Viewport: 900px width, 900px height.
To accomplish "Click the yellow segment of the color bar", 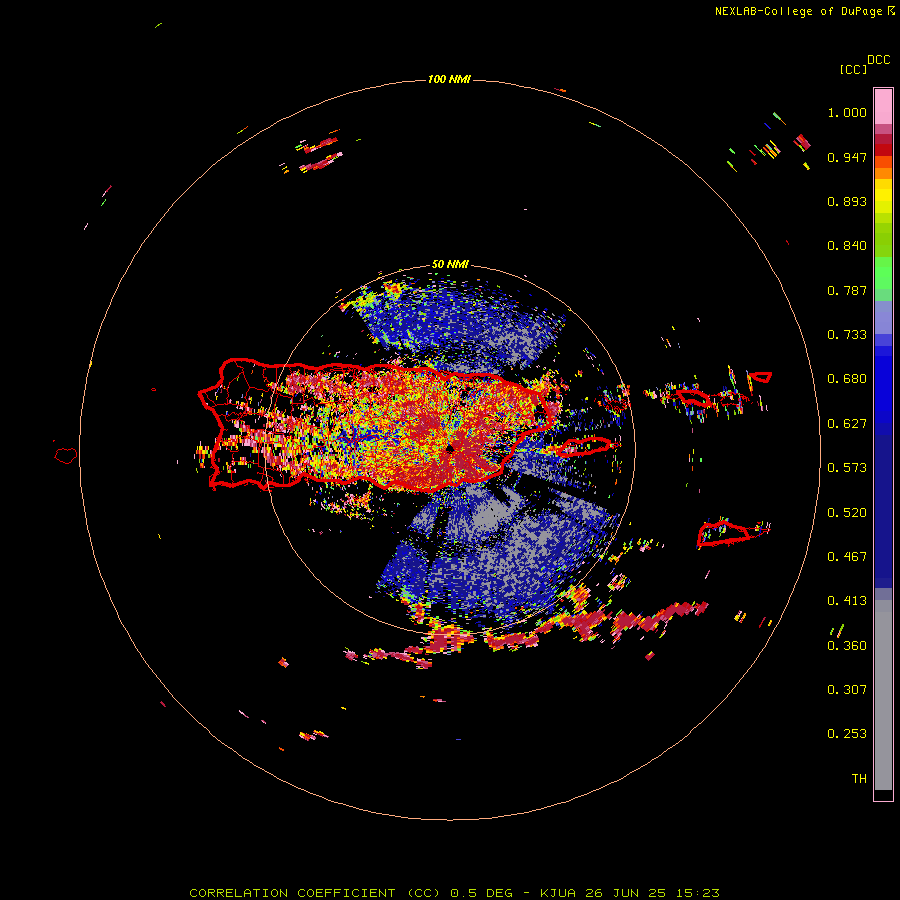I will [x=883, y=196].
